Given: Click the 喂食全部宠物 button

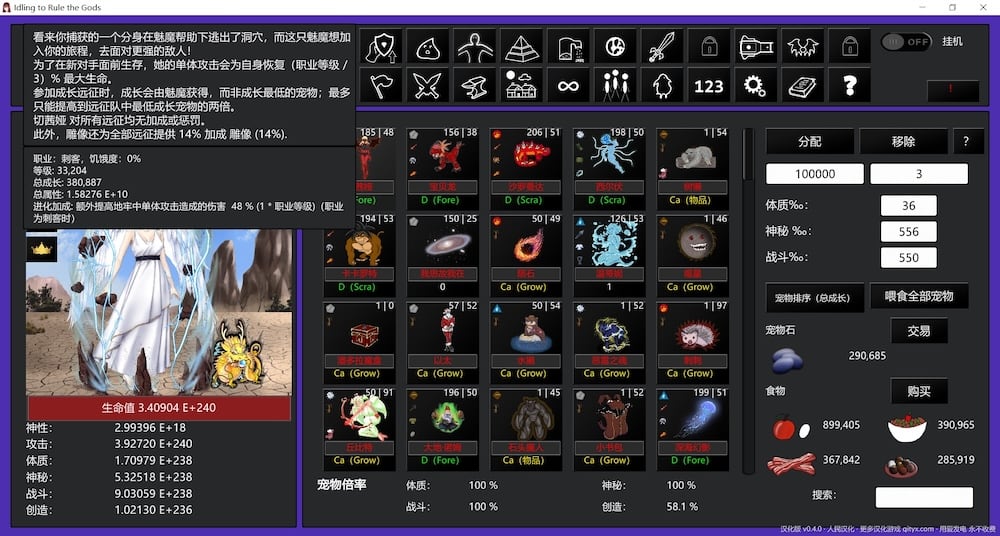Looking at the screenshot, I should [919, 296].
